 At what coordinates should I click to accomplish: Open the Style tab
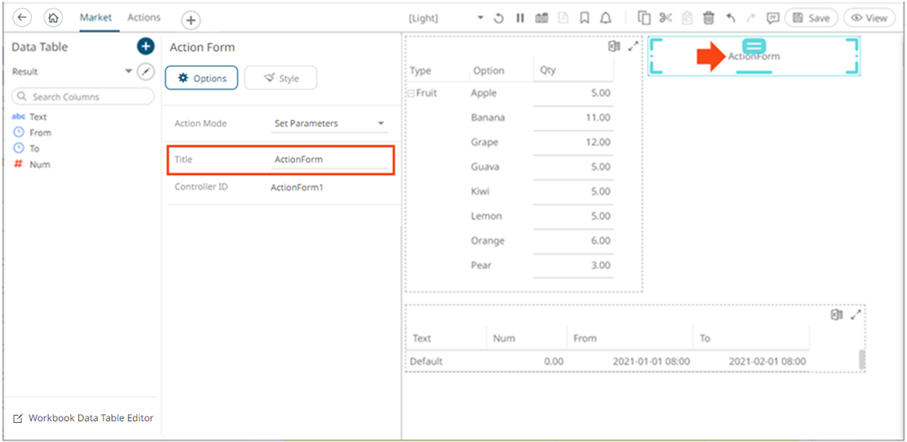[x=280, y=78]
